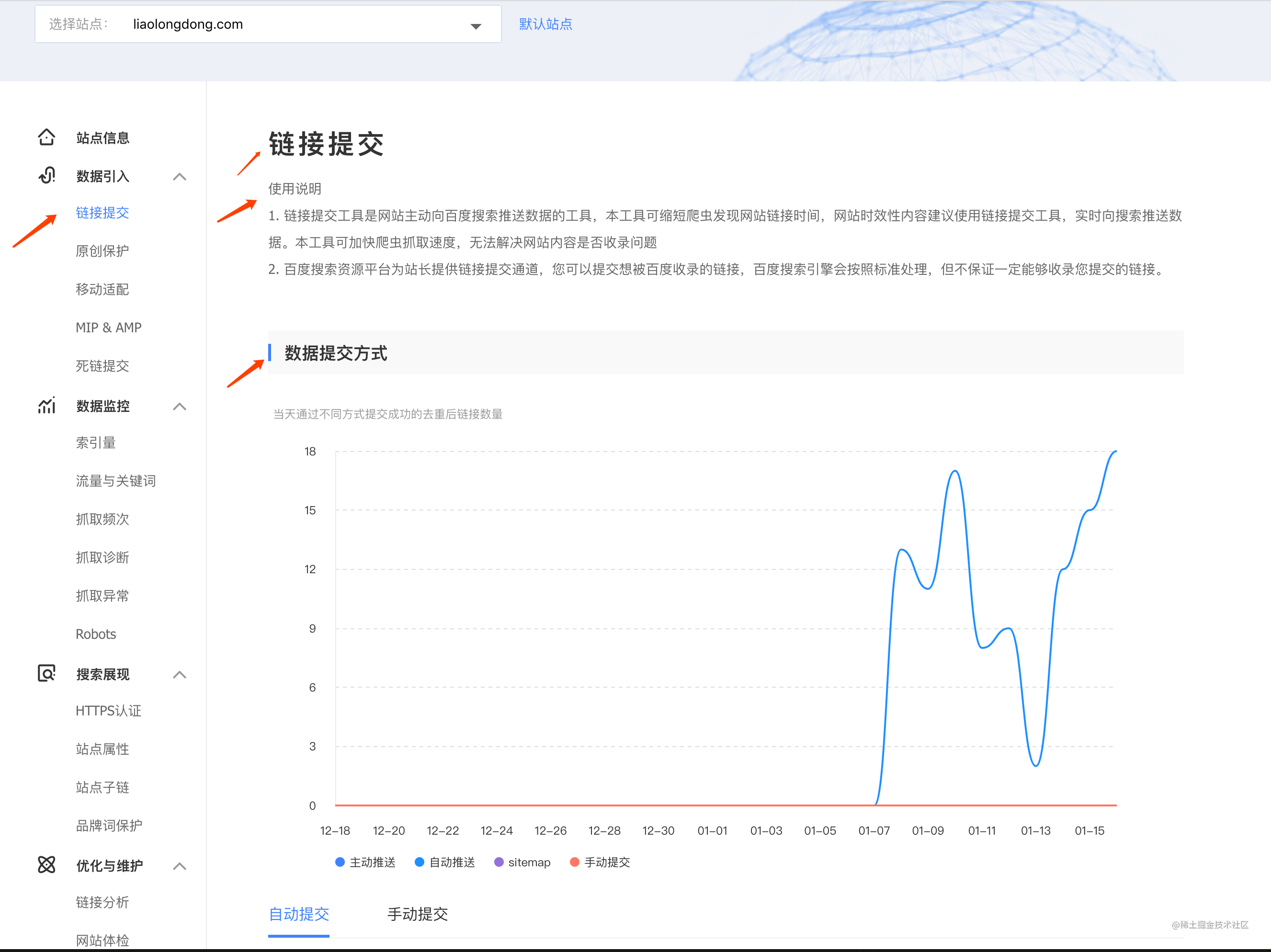Click the 数据监控 chart icon
The height and width of the screenshot is (952, 1271).
[x=46, y=406]
